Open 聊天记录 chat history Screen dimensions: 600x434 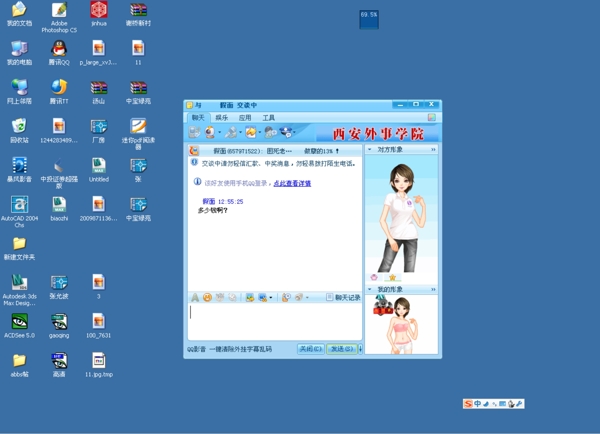pyautogui.click(x=343, y=297)
